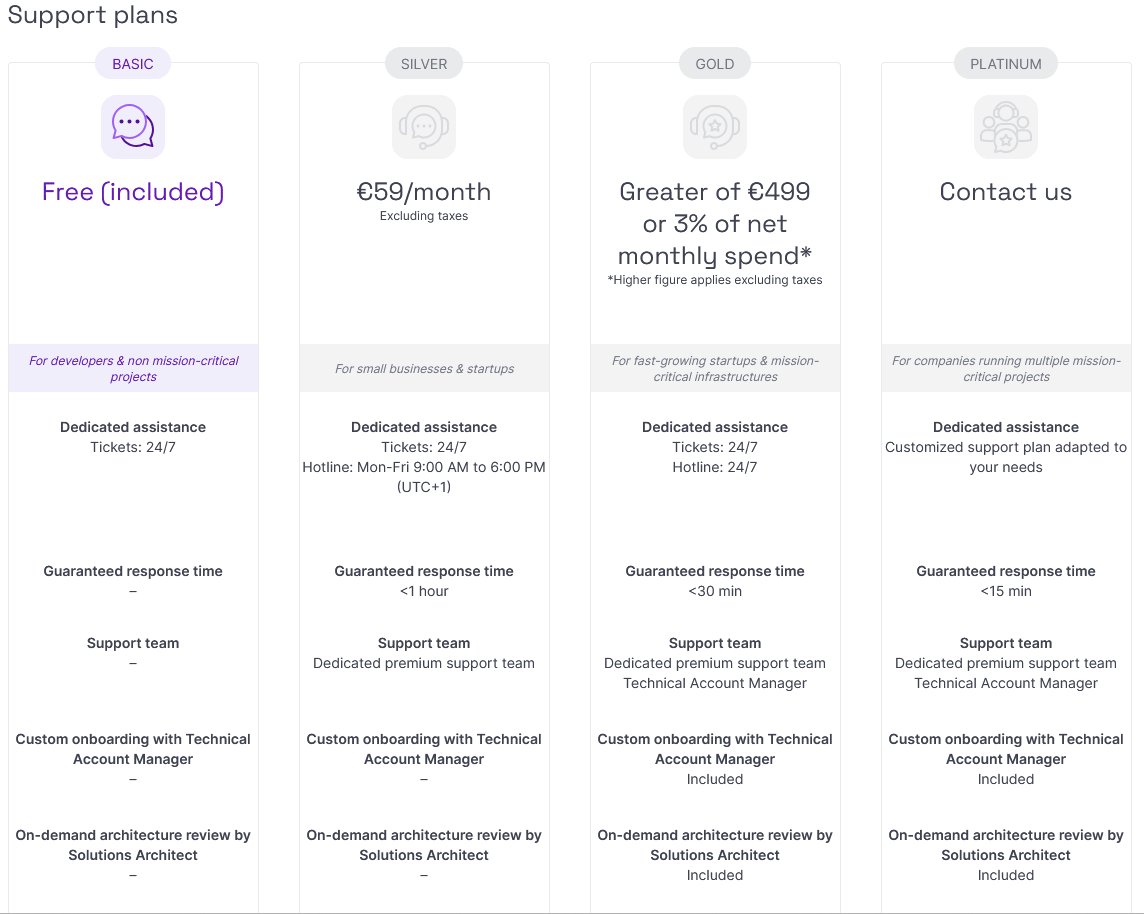Click the developers & non mission-critical projects banner
The image size is (1144, 914).
click(134, 368)
